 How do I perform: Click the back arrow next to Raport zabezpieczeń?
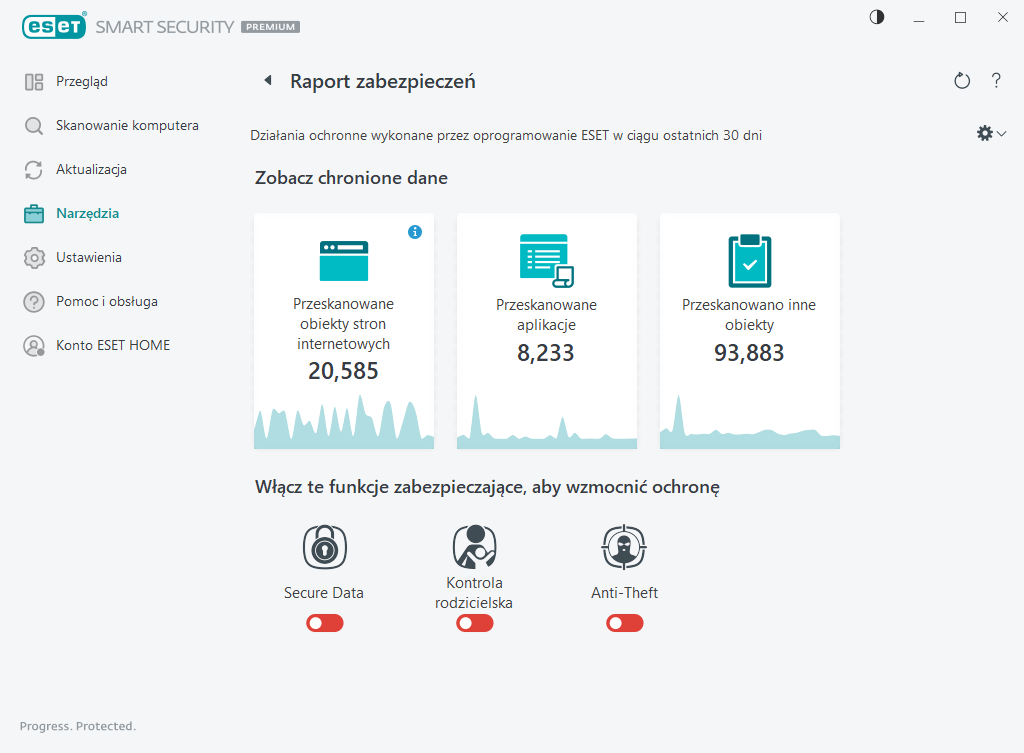coord(267,80)
